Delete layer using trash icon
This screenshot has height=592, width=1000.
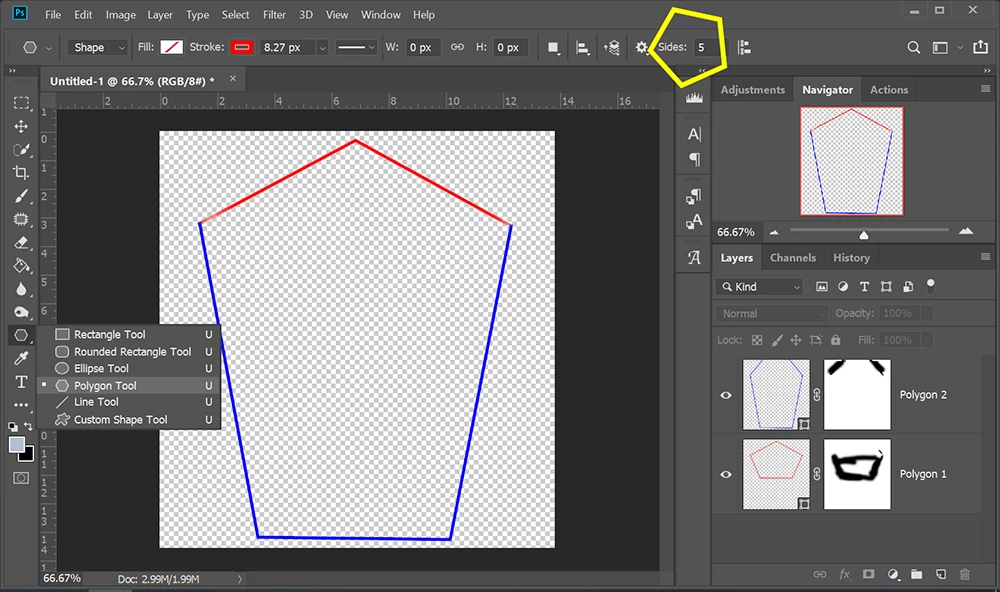(964, 574)
